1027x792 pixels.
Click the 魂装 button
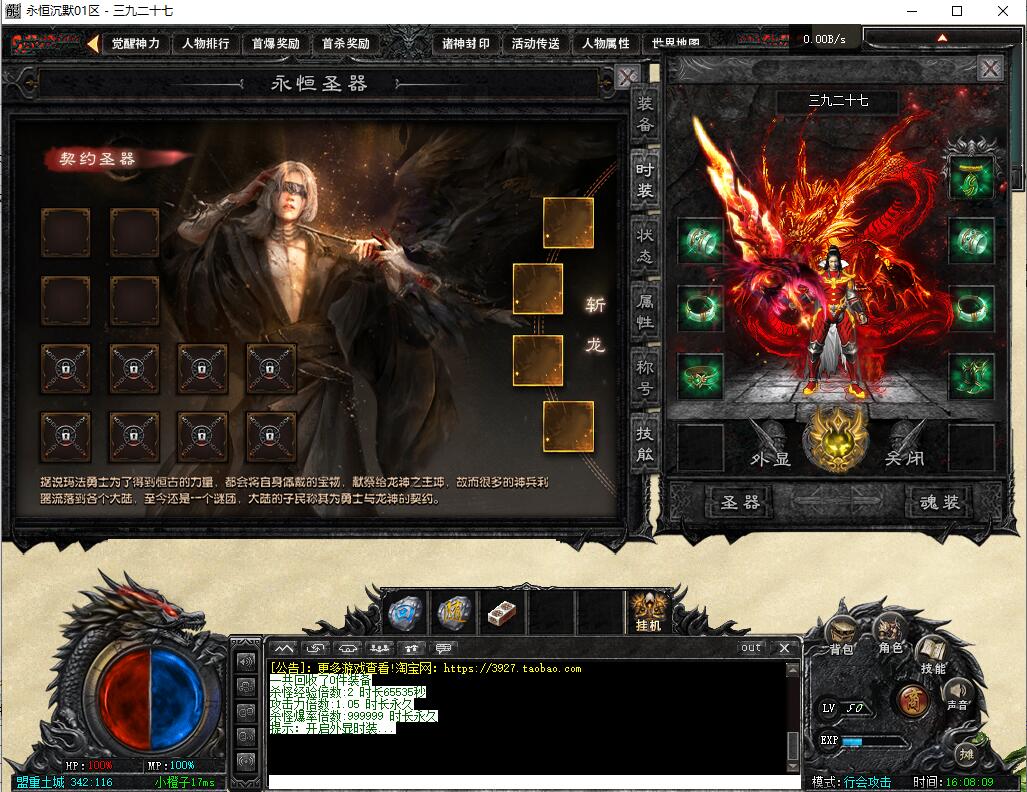[940, 502]
